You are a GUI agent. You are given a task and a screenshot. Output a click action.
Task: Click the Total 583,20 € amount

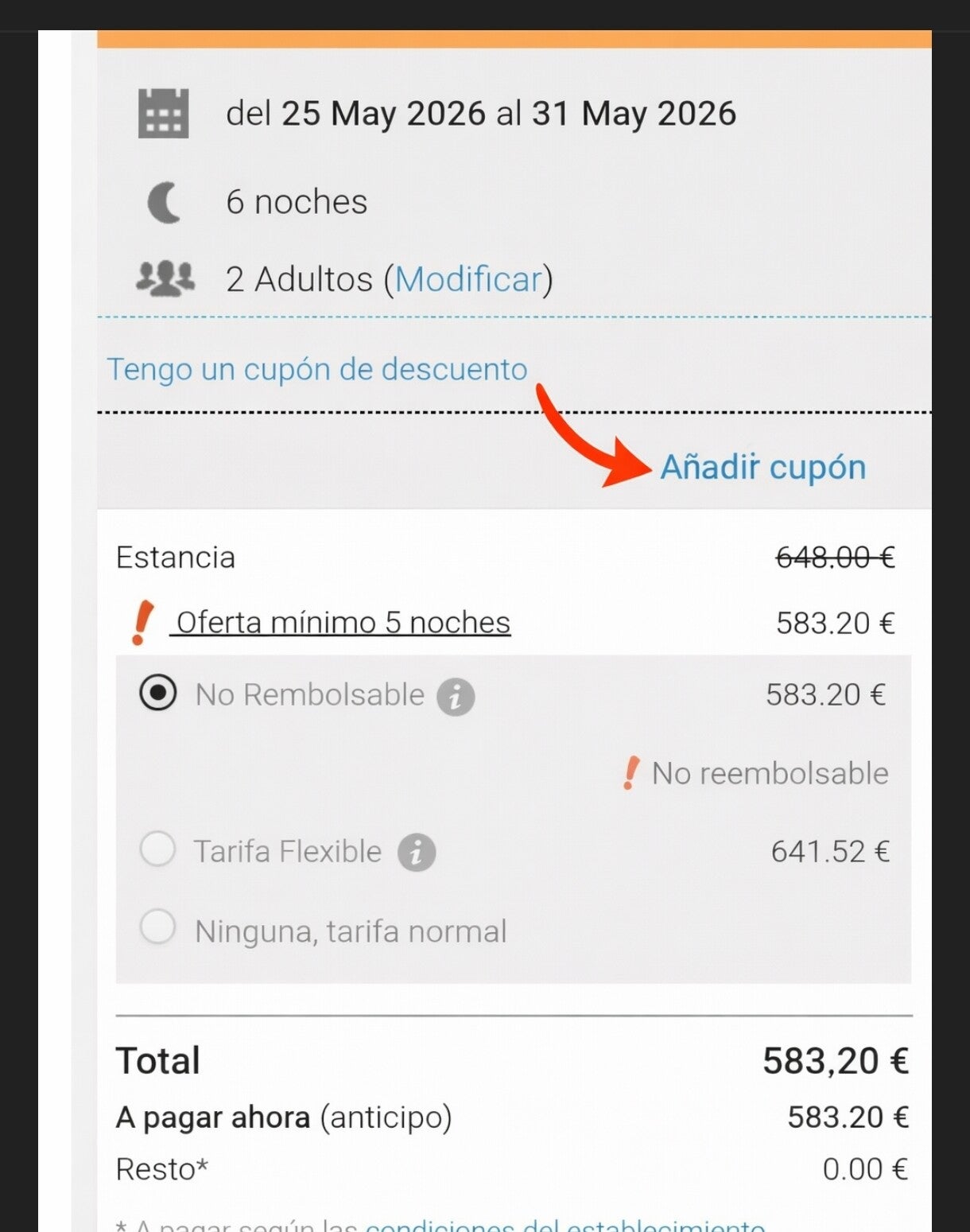[x=835, y=1061]
